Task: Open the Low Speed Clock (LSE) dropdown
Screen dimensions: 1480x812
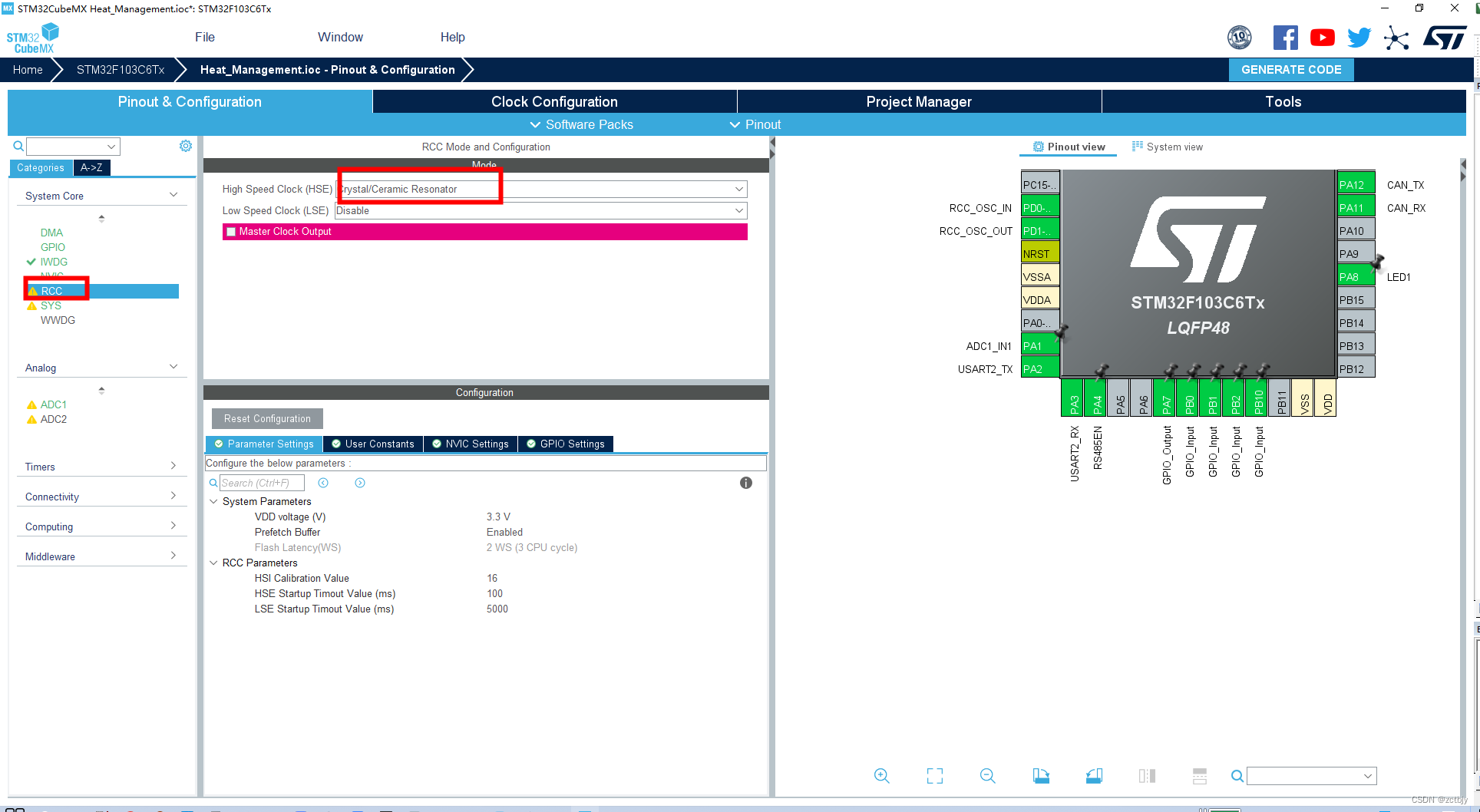Action: 738,210
